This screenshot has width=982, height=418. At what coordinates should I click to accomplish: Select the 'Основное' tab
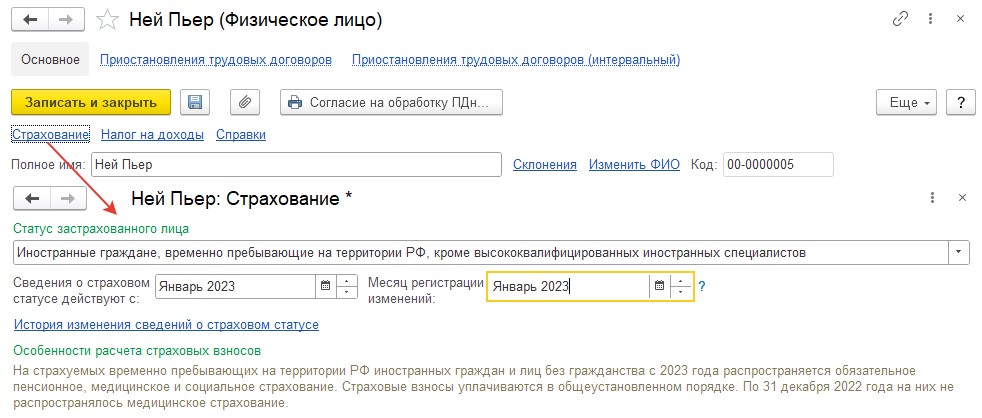51,60
